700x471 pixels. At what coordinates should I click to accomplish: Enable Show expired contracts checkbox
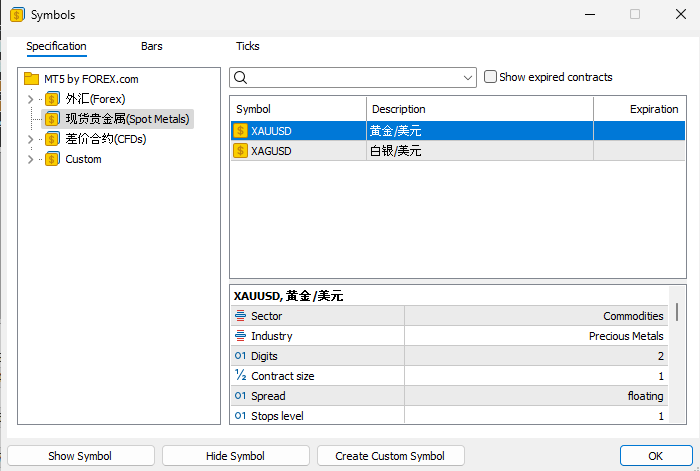tap(490, 77)
